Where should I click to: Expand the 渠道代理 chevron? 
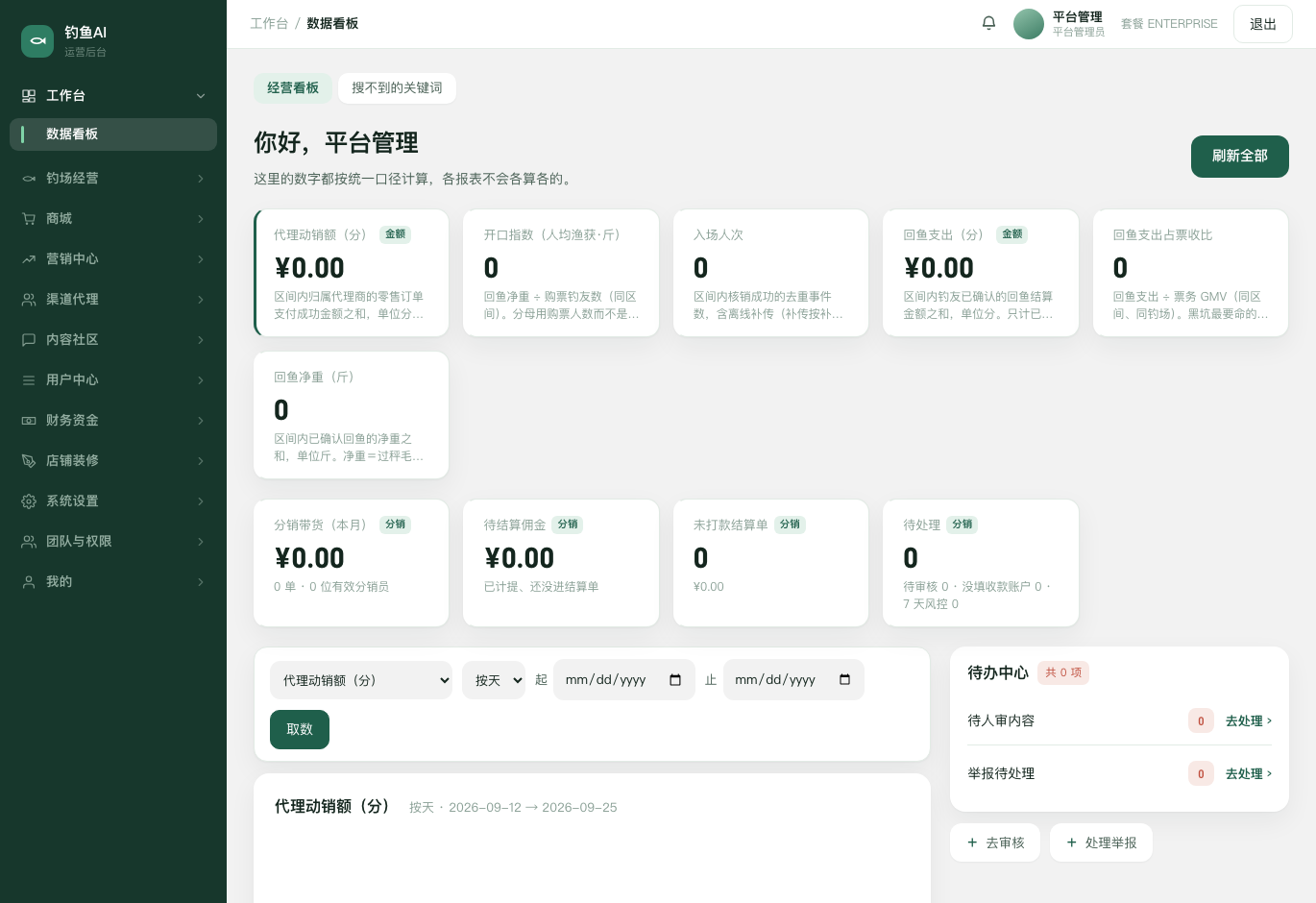point(201,300)
